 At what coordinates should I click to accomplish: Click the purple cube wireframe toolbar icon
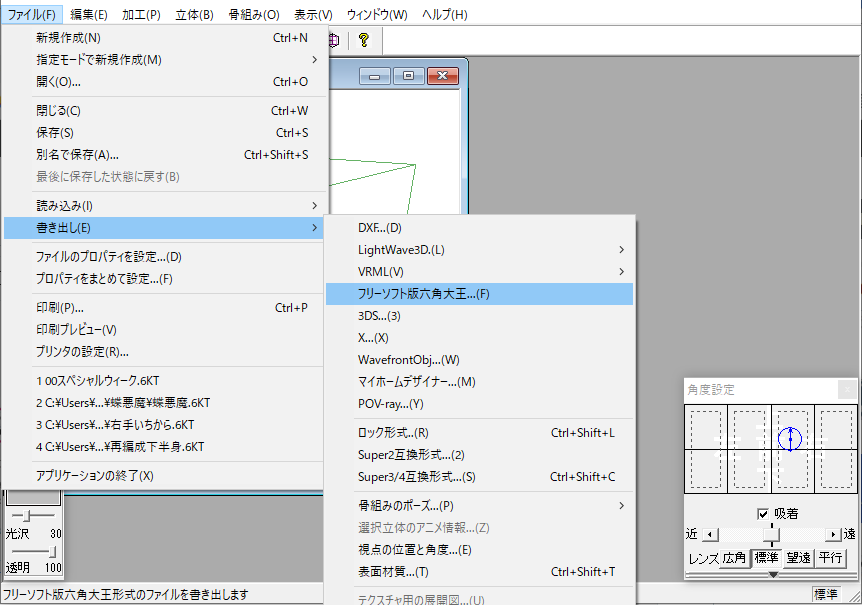click(x=335, y=41)
